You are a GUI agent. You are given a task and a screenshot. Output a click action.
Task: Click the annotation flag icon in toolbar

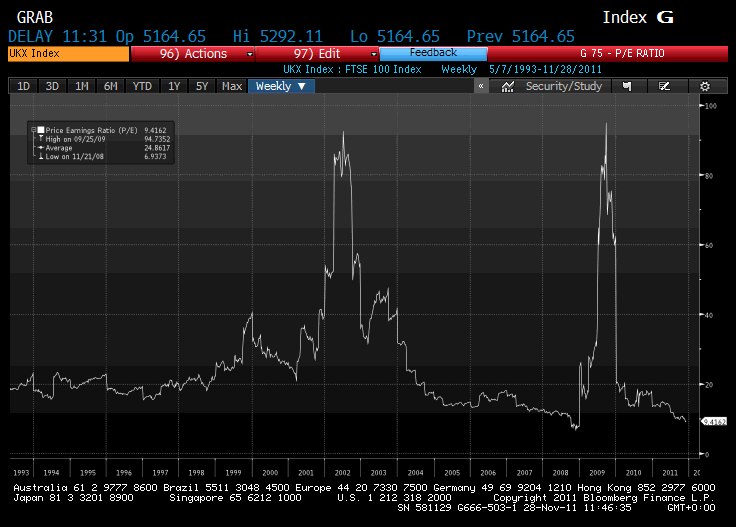click(x=627, y=87)
